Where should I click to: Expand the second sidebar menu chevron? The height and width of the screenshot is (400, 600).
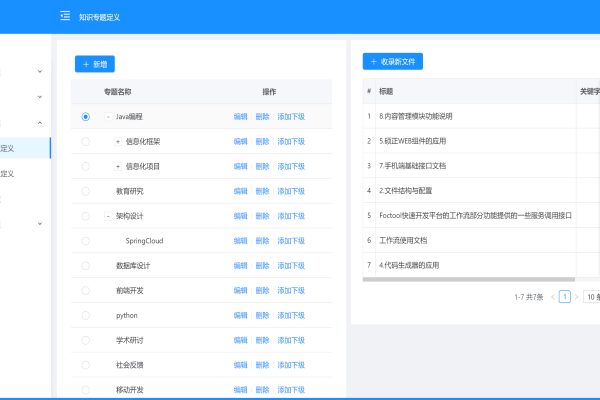tap(40, 97)
